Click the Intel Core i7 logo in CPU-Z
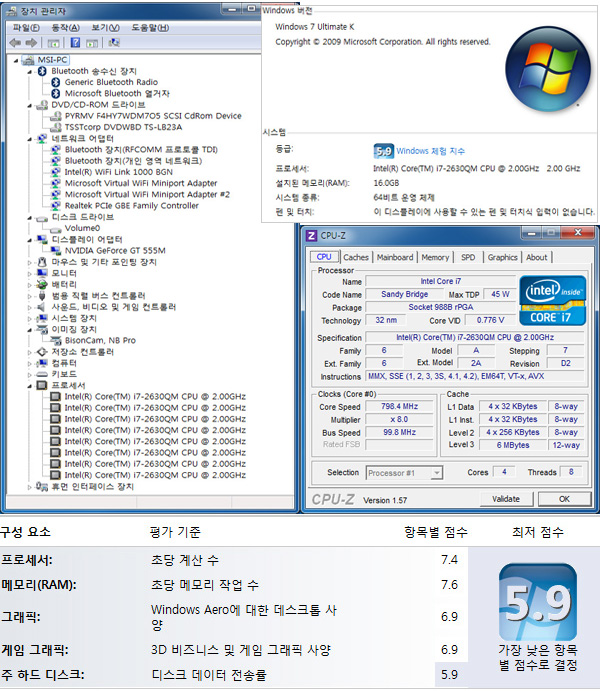The height and width of the screenshot is (691, 600). click(x=552, y=301)
